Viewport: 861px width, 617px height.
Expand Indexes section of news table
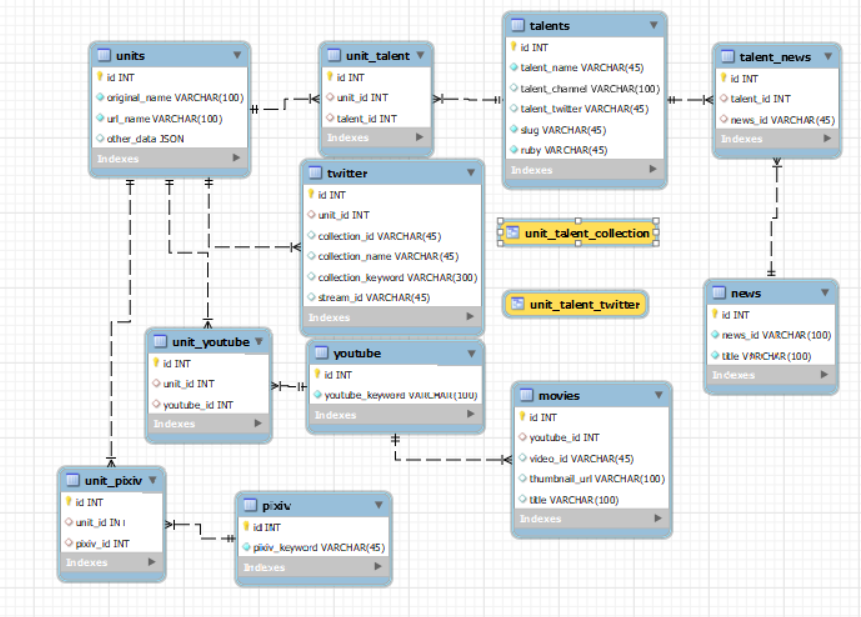pyautogui.click(x=824, y=374)
